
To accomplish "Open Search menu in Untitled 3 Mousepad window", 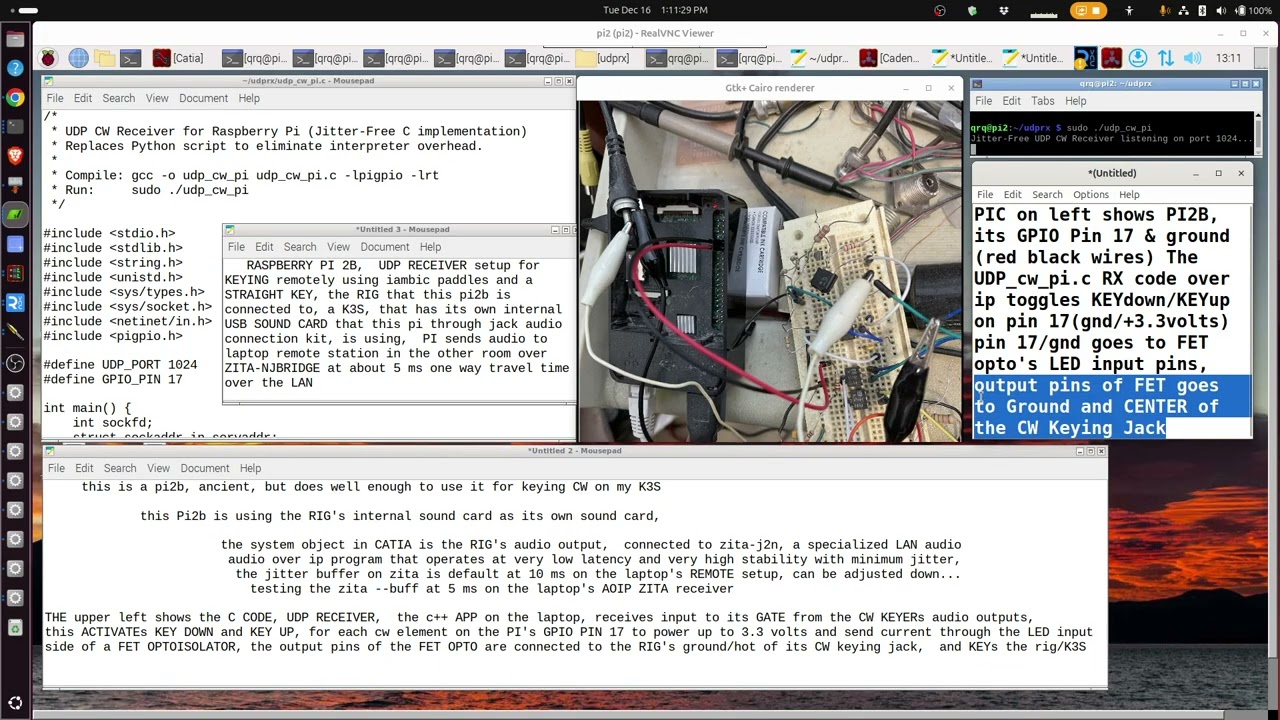I will [x=299, y=247].
